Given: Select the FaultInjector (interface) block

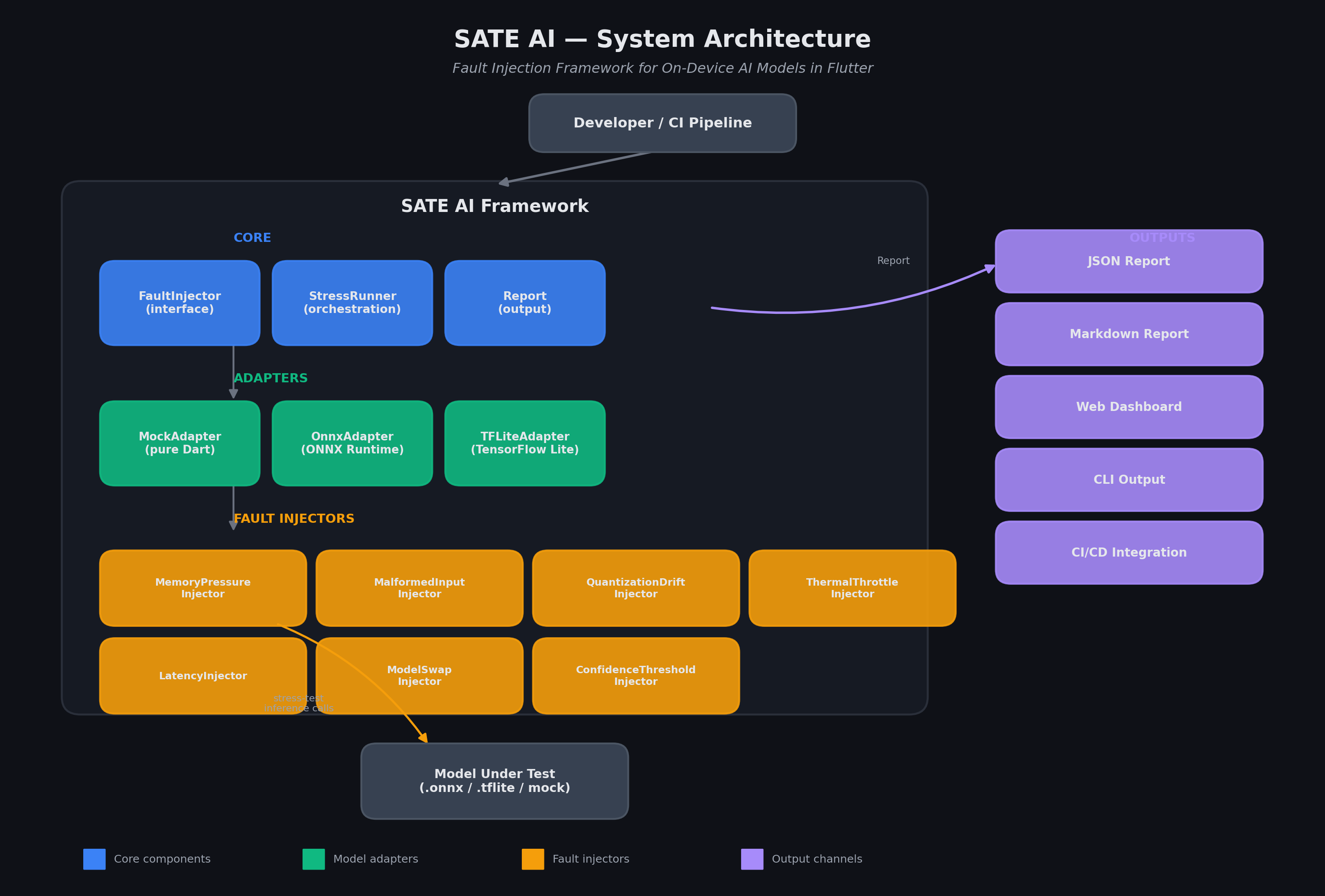Looking at the screenshot, I should [179, 303].
